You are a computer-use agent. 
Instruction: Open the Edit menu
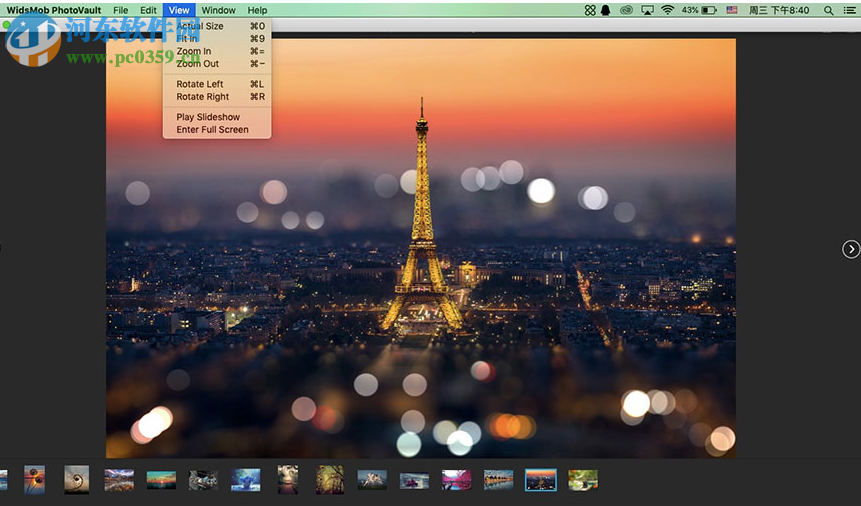point(148,10)
